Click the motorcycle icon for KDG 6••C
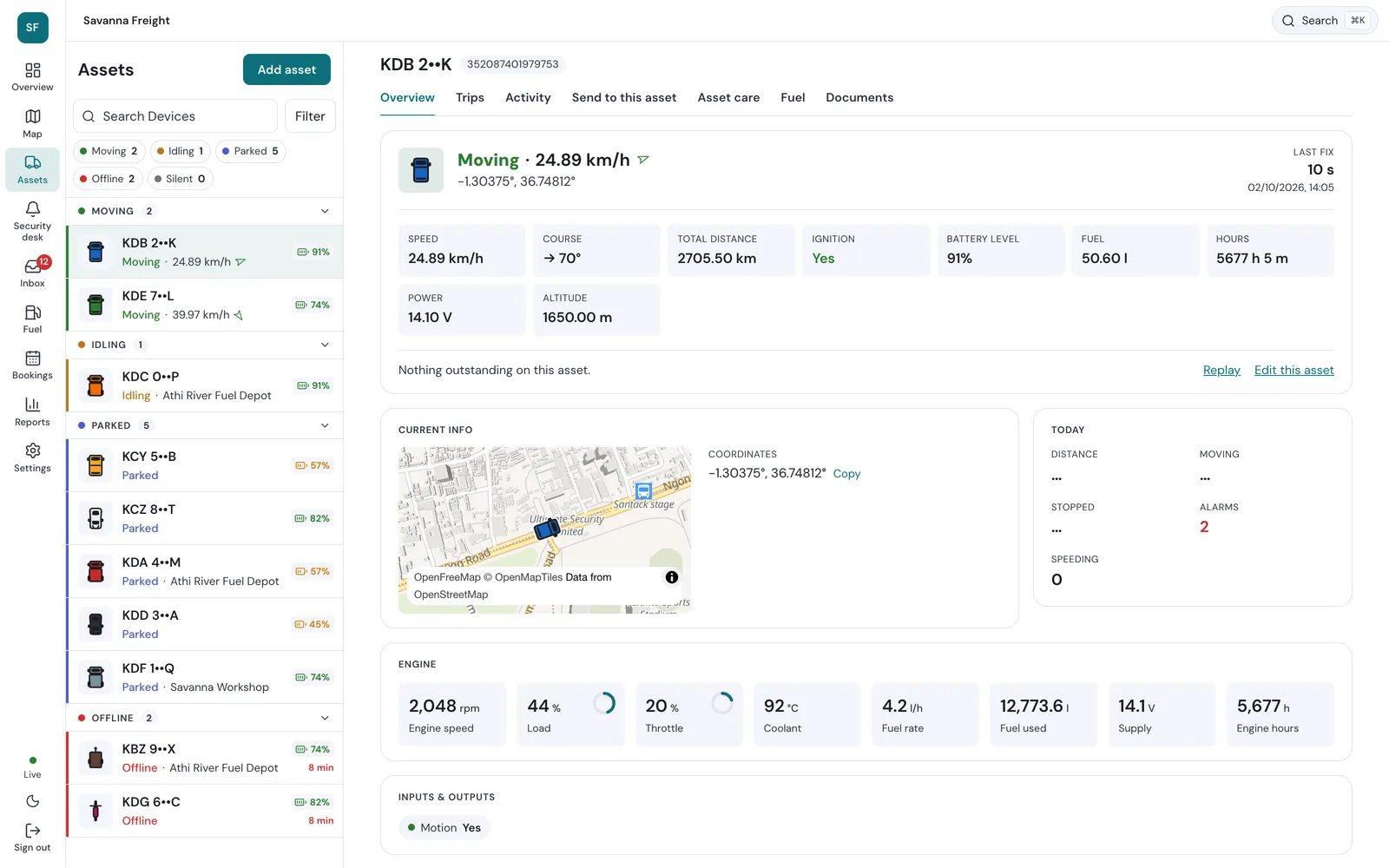1389x868 pixels. [96, 811]
